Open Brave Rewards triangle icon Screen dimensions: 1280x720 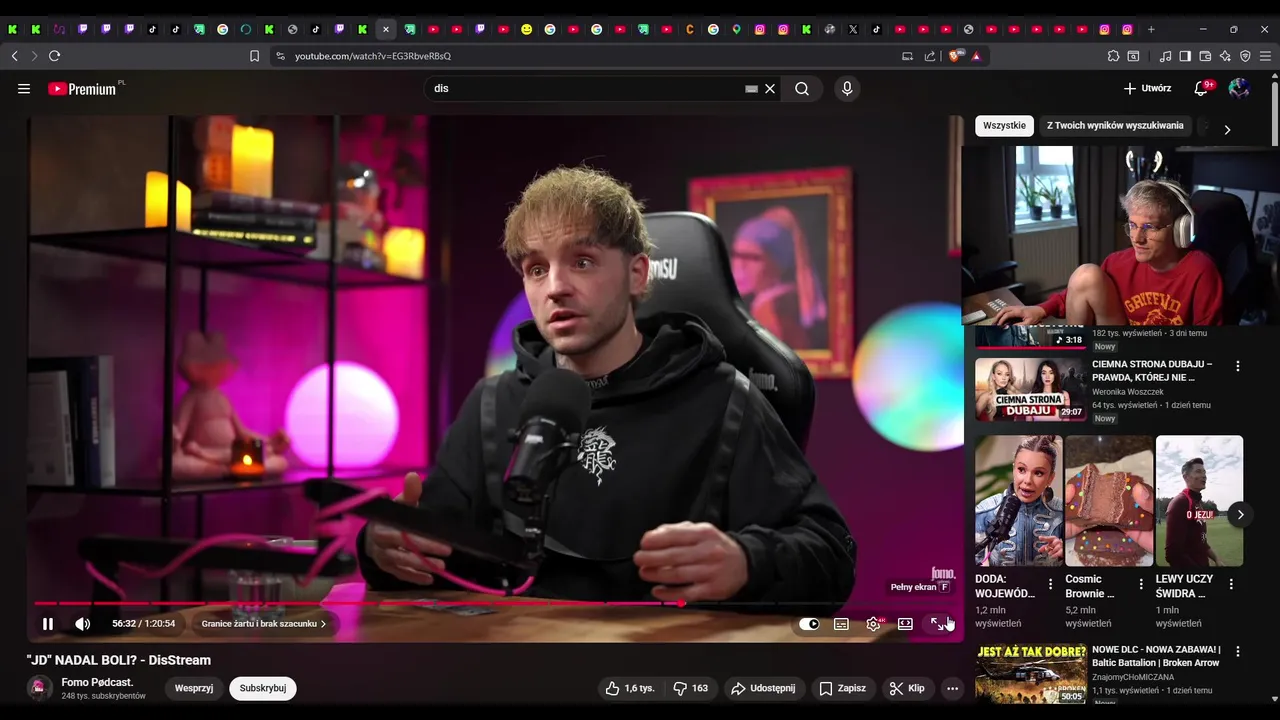click(976, 56)
